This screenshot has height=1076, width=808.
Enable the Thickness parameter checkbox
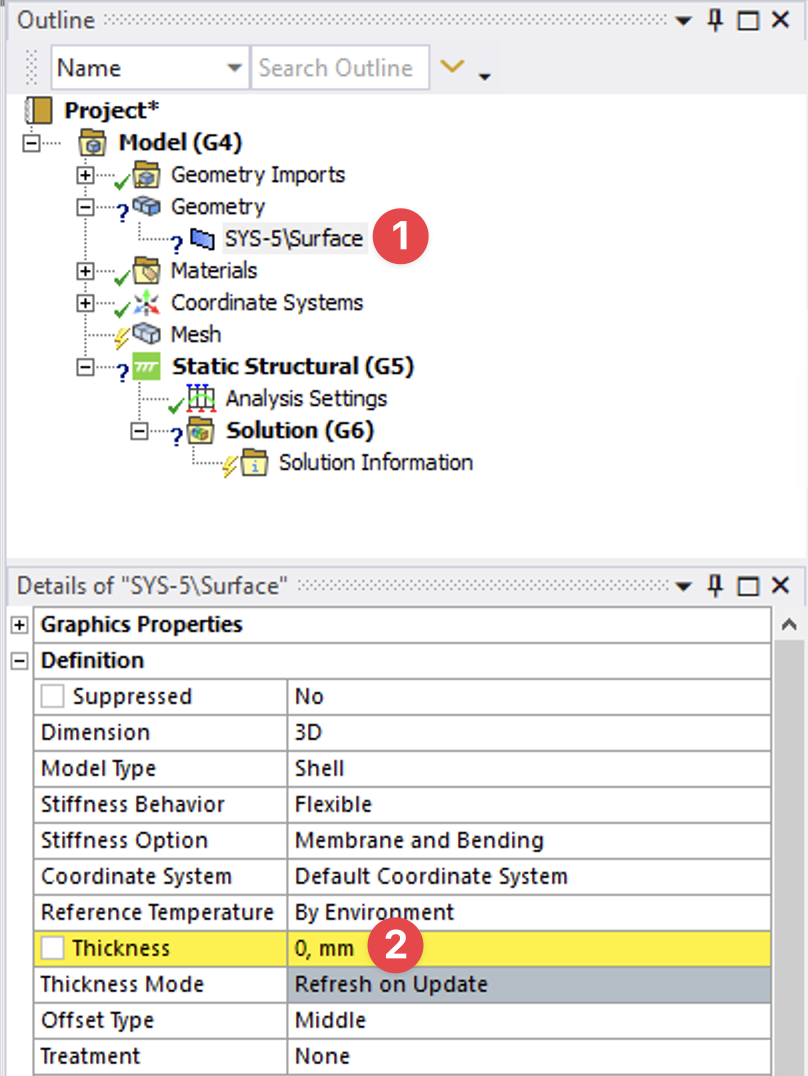point(54,949)
